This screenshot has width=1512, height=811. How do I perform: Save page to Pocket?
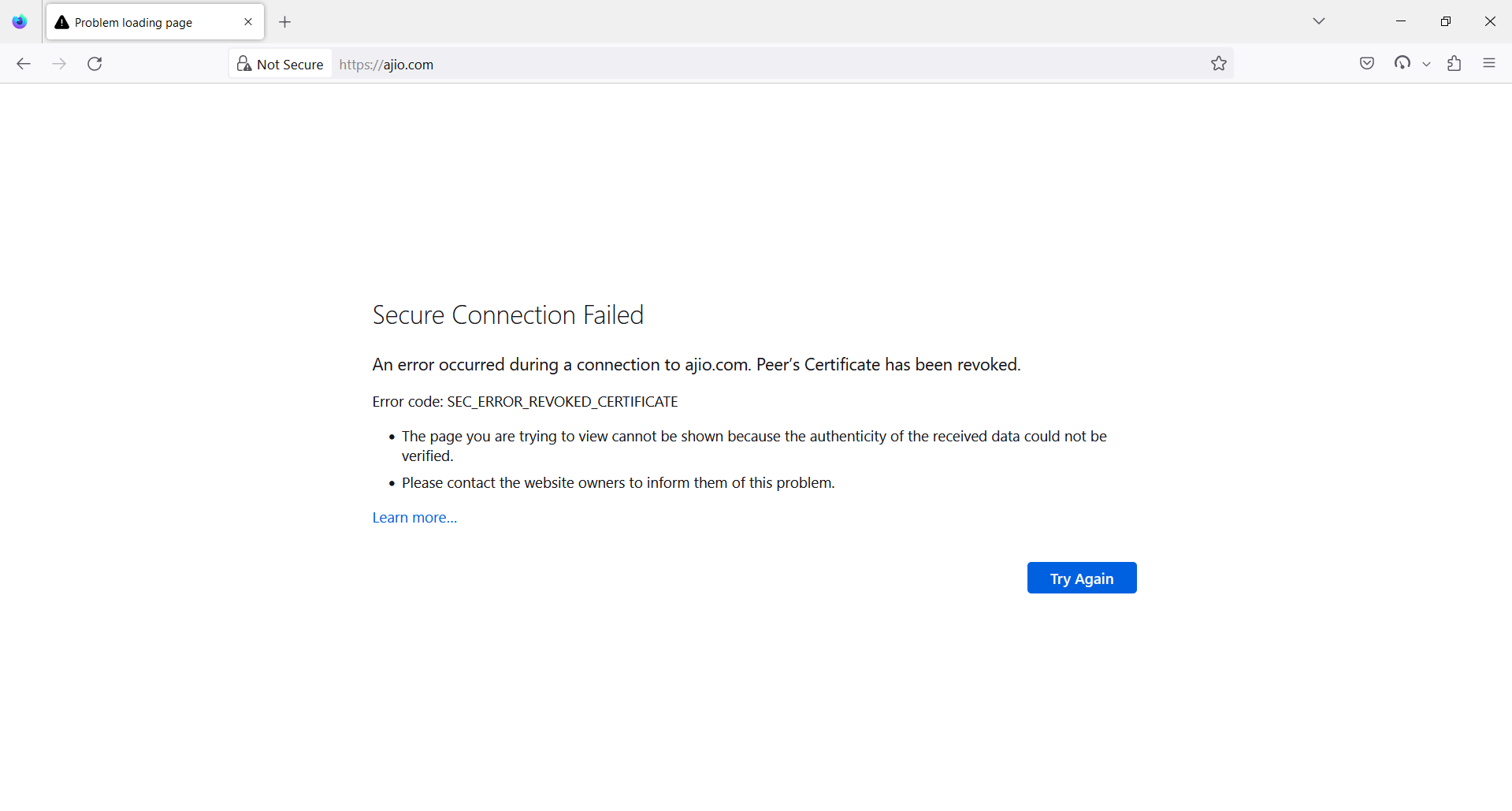(1367, 63)
